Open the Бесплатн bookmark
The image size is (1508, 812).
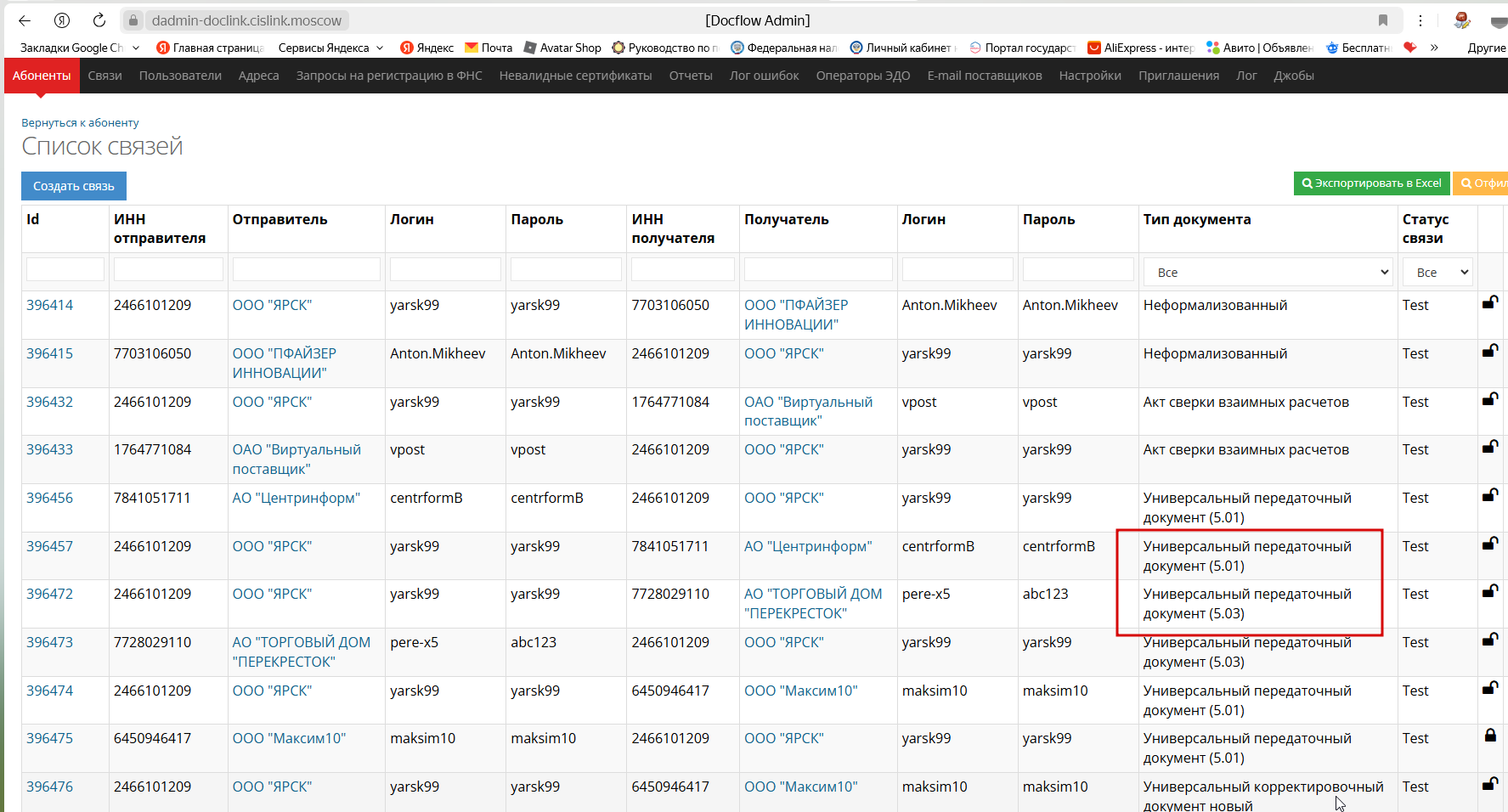1358,48
